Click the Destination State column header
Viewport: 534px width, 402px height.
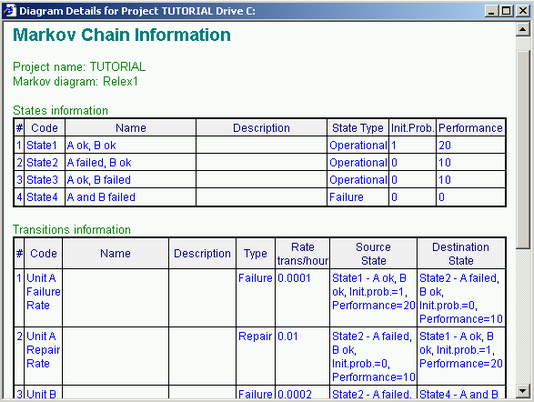click(461, 254)
